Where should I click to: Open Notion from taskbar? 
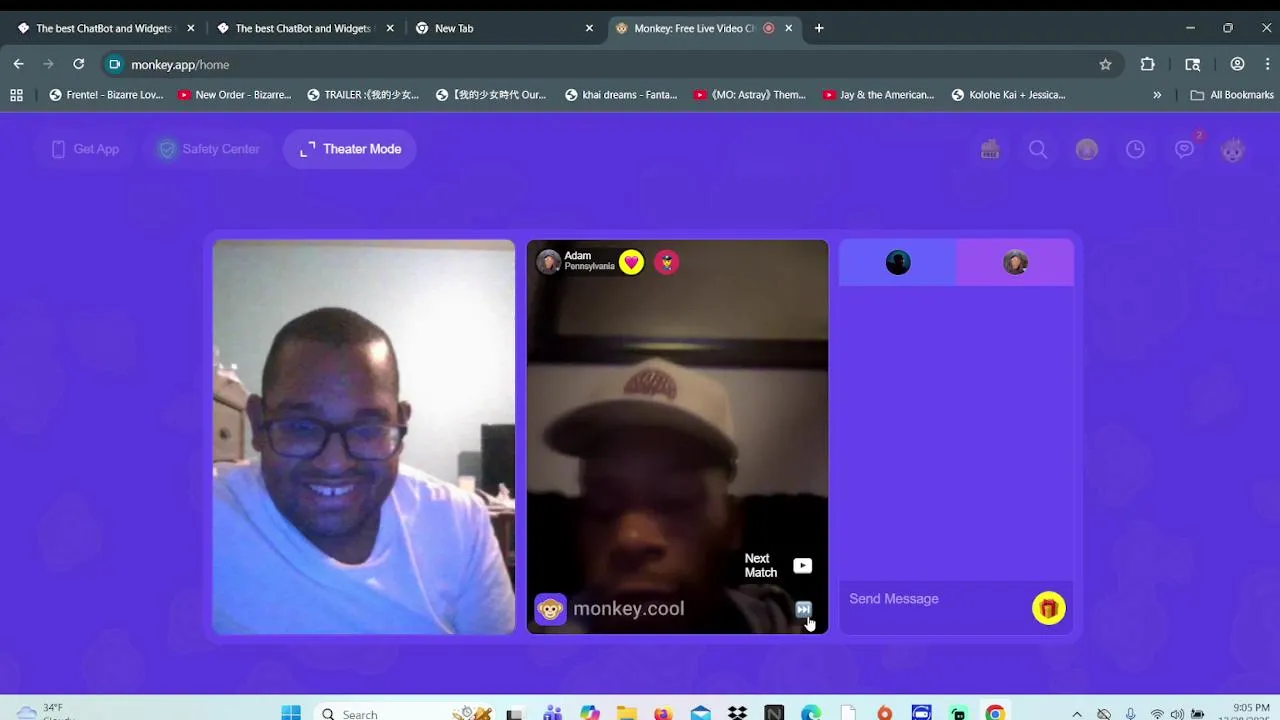click(x=774, y=713)
